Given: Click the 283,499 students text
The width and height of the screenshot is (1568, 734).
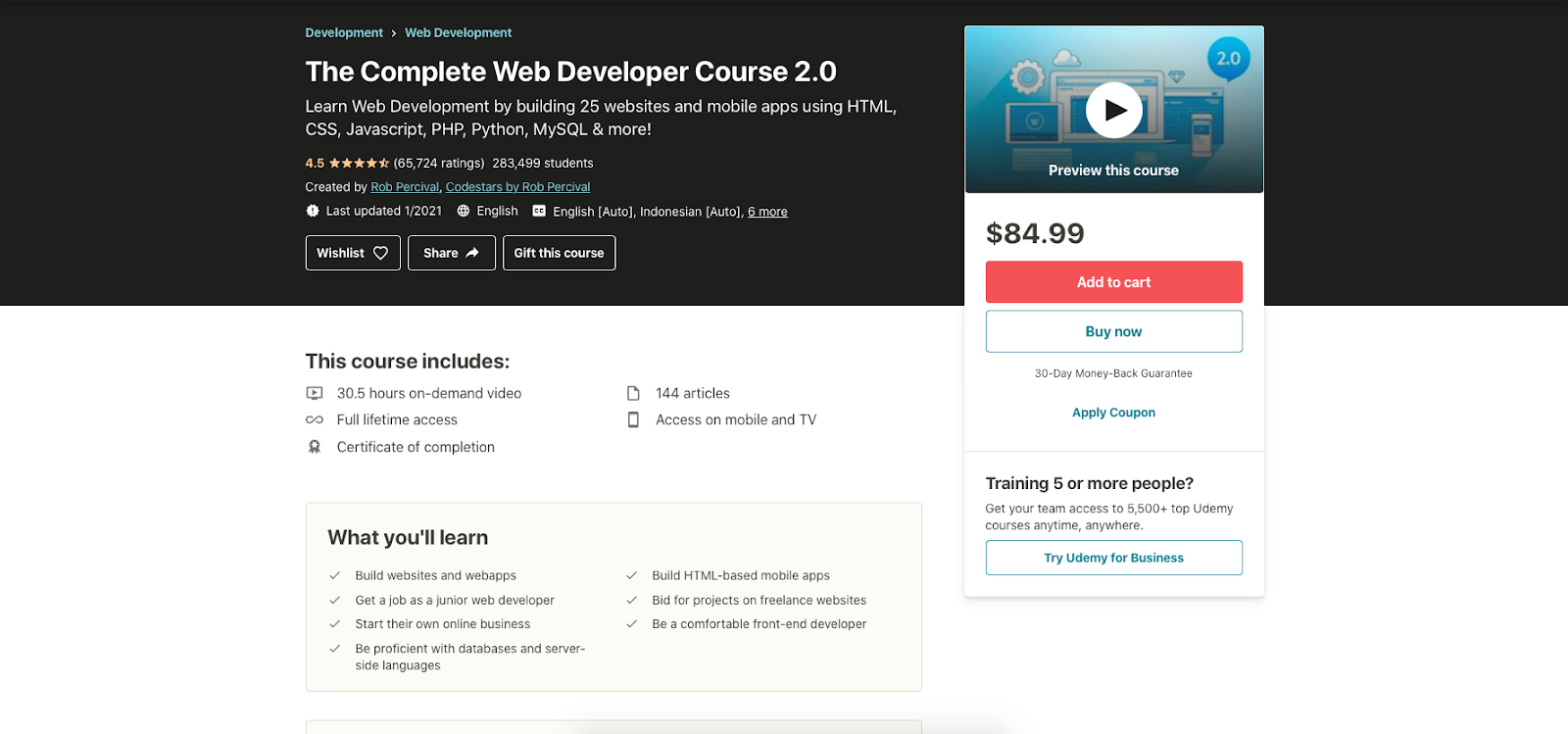Looking at the screenshot, I should [543, 164].
